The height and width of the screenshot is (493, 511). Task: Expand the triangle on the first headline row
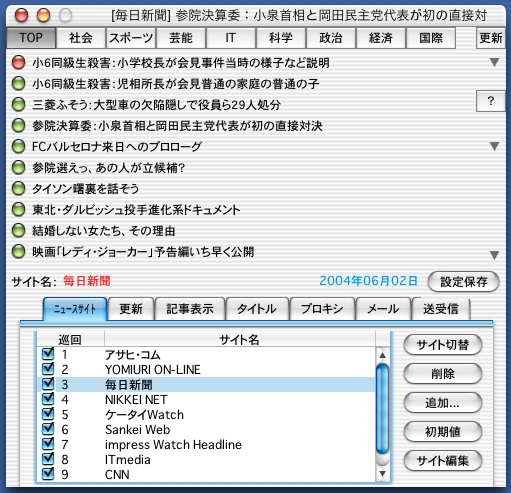(x=495, y=62)
